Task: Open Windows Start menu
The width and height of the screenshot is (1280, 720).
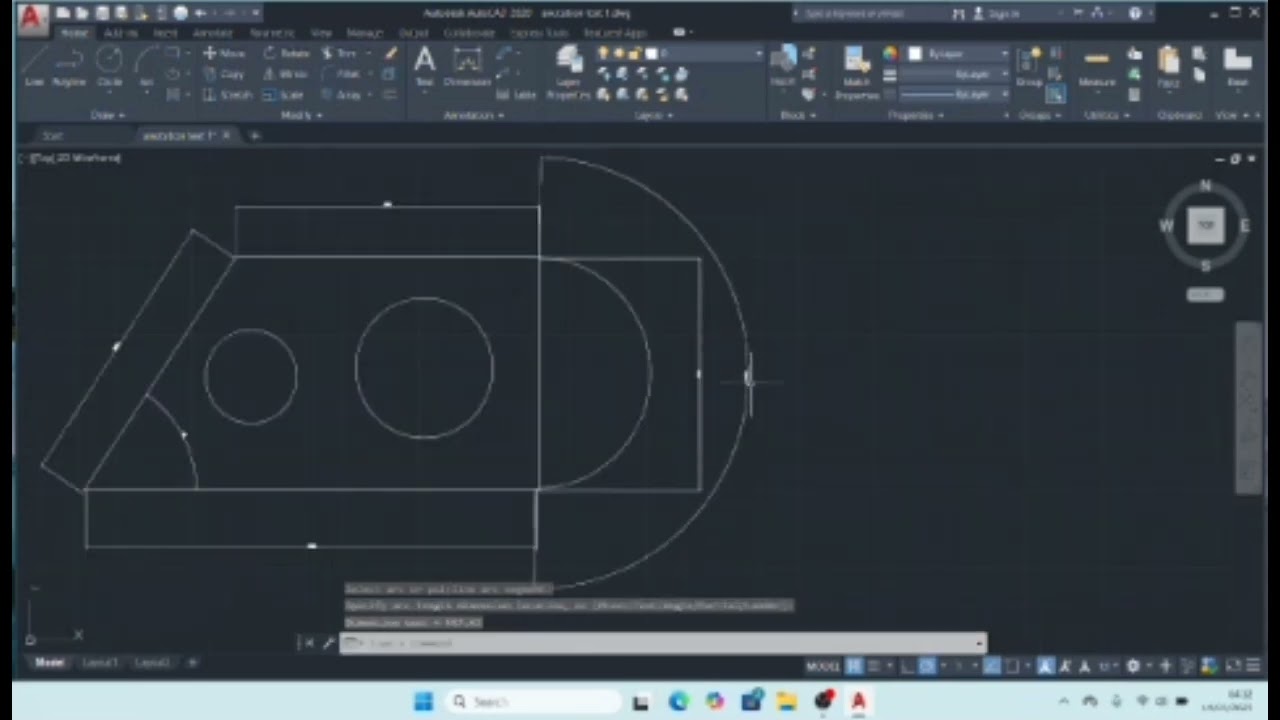Action: pos(423,701)
